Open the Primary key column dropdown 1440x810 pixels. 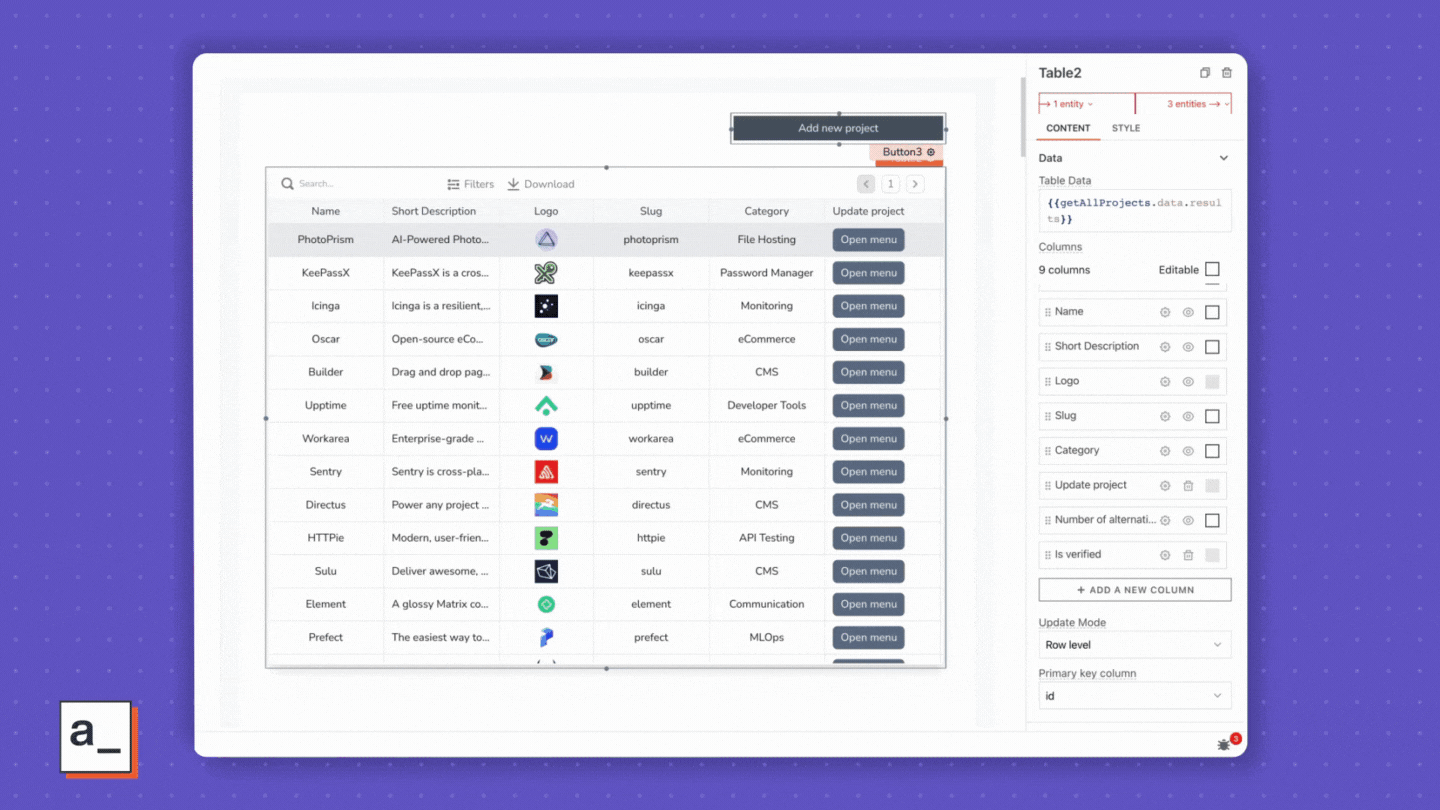click(1134, 696)
